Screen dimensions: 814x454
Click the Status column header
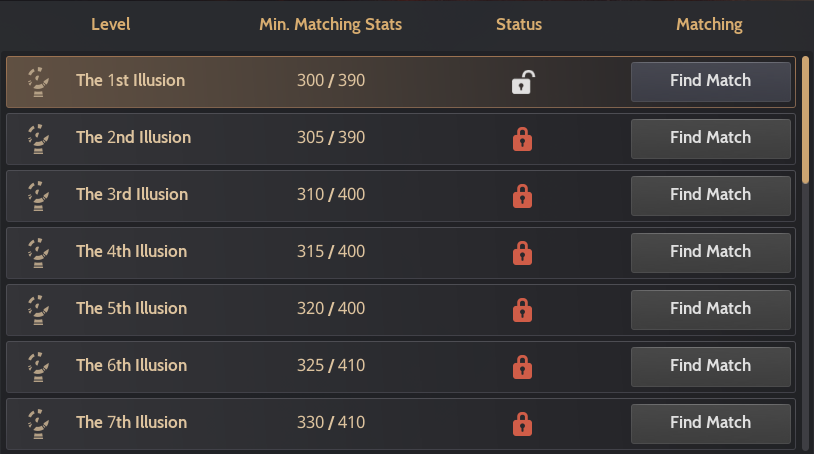point(519,24)
